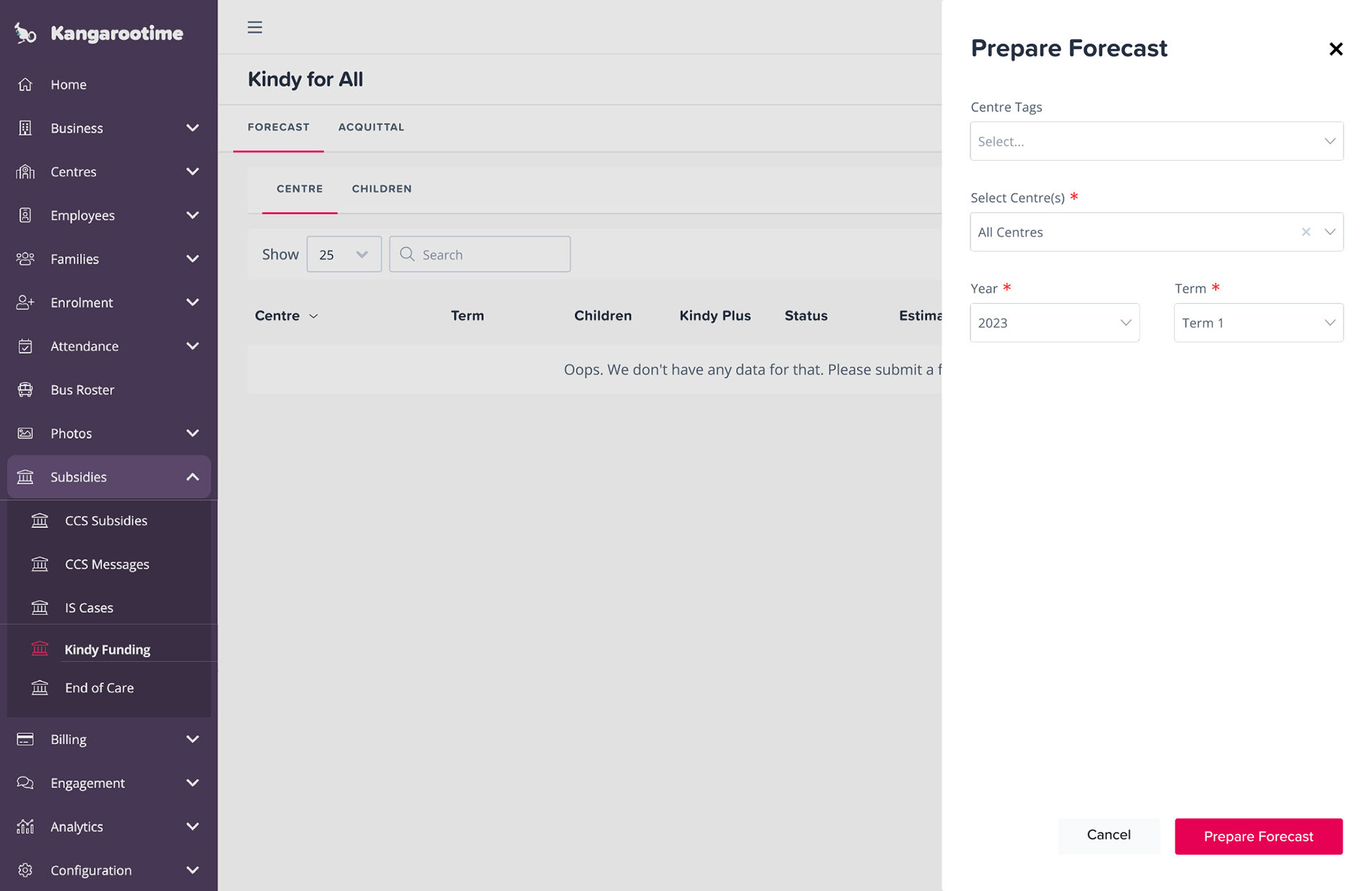Screen dimensions: 1372x891
Task: Expand the Attendance menu chevron
Action: pyautogui.click(x=192, y=346)
